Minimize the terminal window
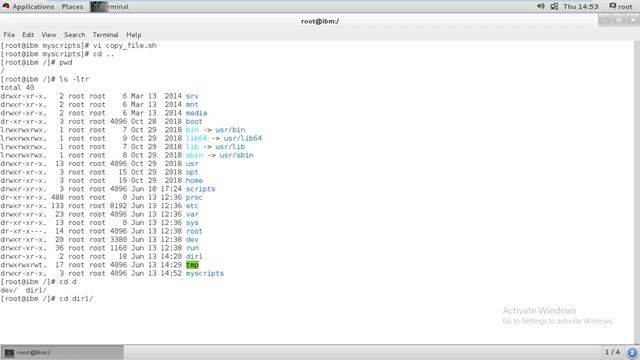 tap(605, 20)
